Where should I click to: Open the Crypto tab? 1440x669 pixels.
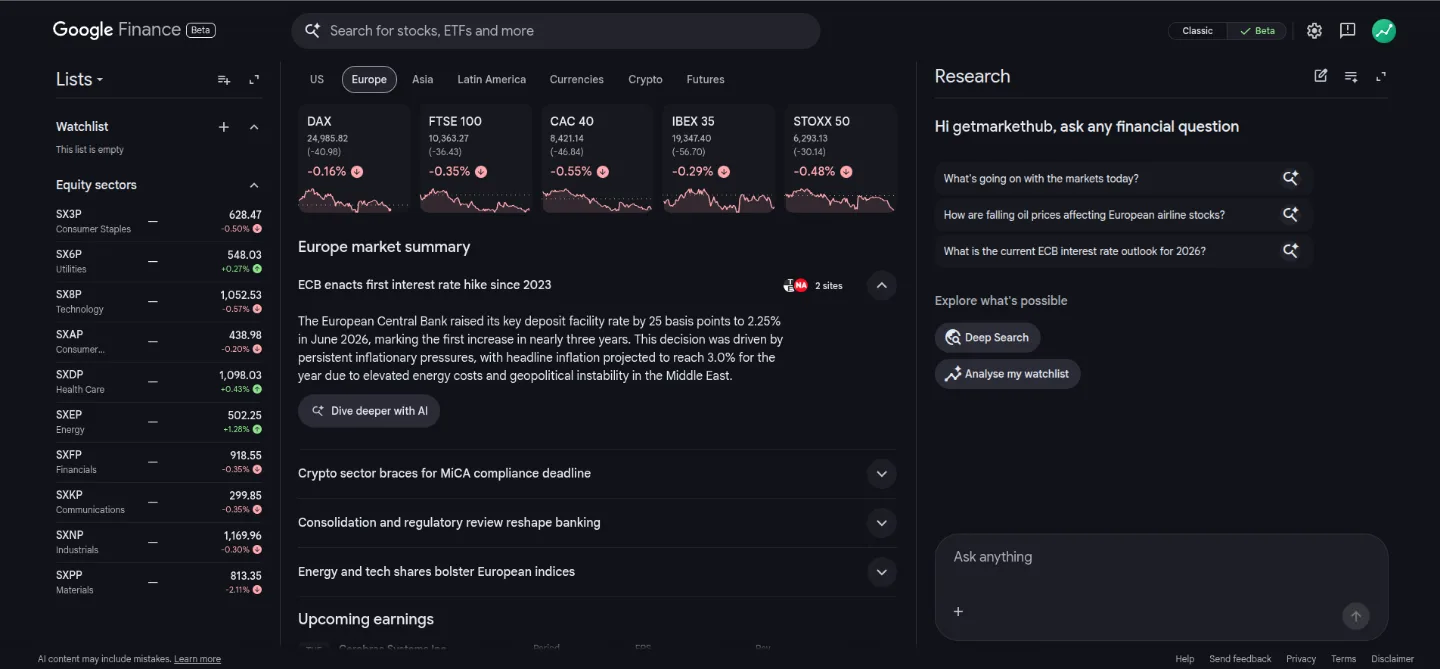(x=645, y=79)
